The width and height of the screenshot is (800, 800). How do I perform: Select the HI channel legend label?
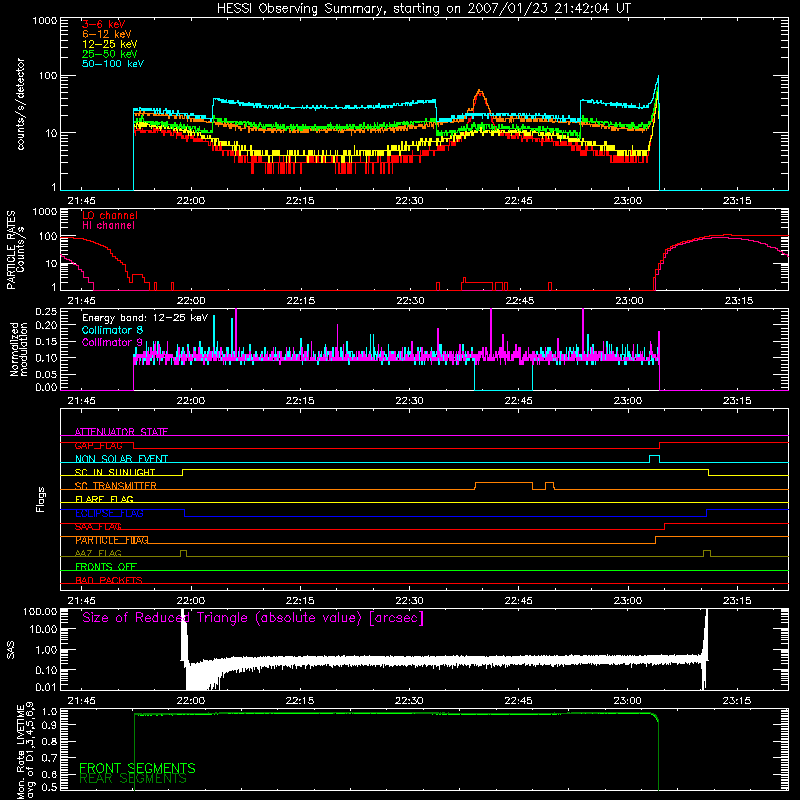(x=109, y=226)
